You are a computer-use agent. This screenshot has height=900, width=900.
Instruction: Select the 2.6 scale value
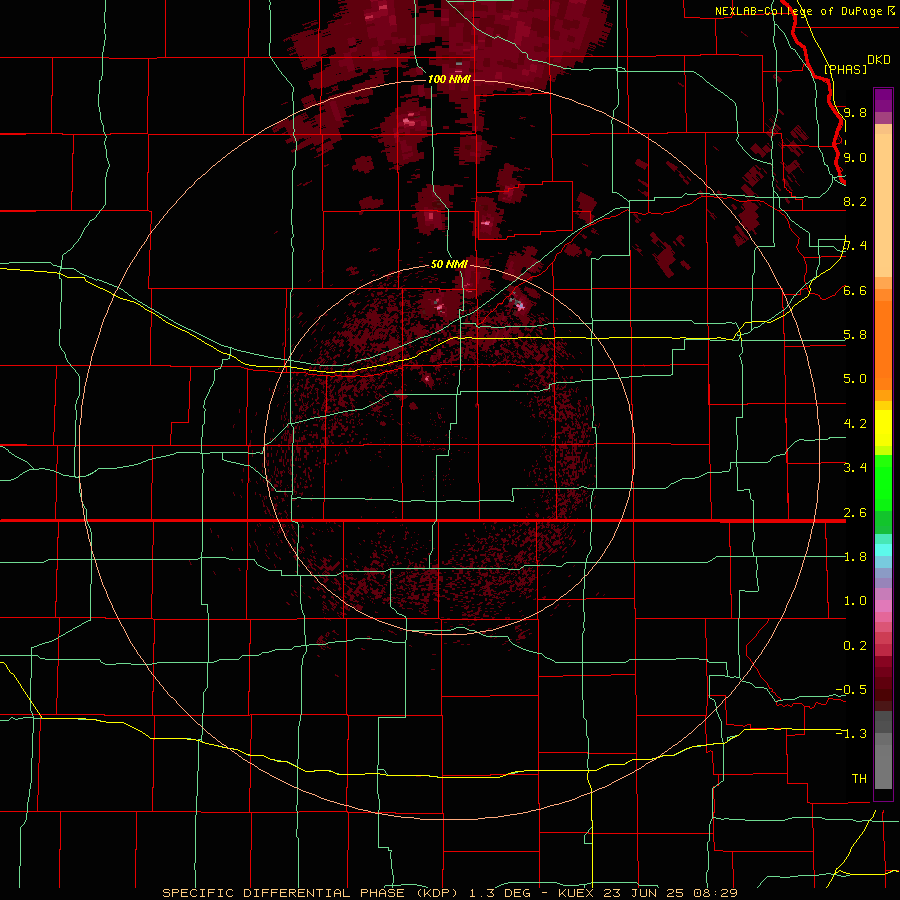[855, 512]
